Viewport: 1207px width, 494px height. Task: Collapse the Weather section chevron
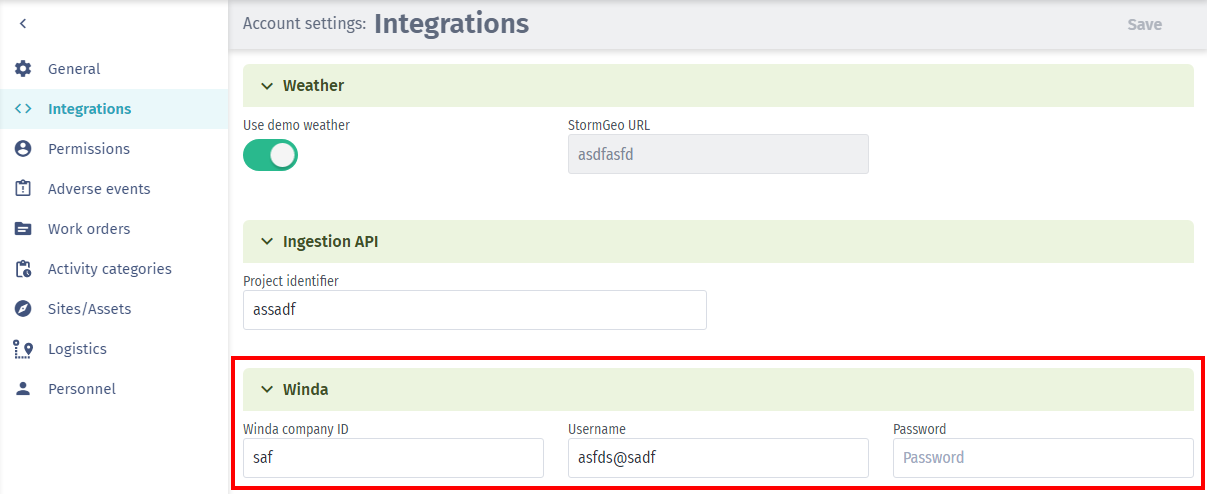click(x=267, y=86)
